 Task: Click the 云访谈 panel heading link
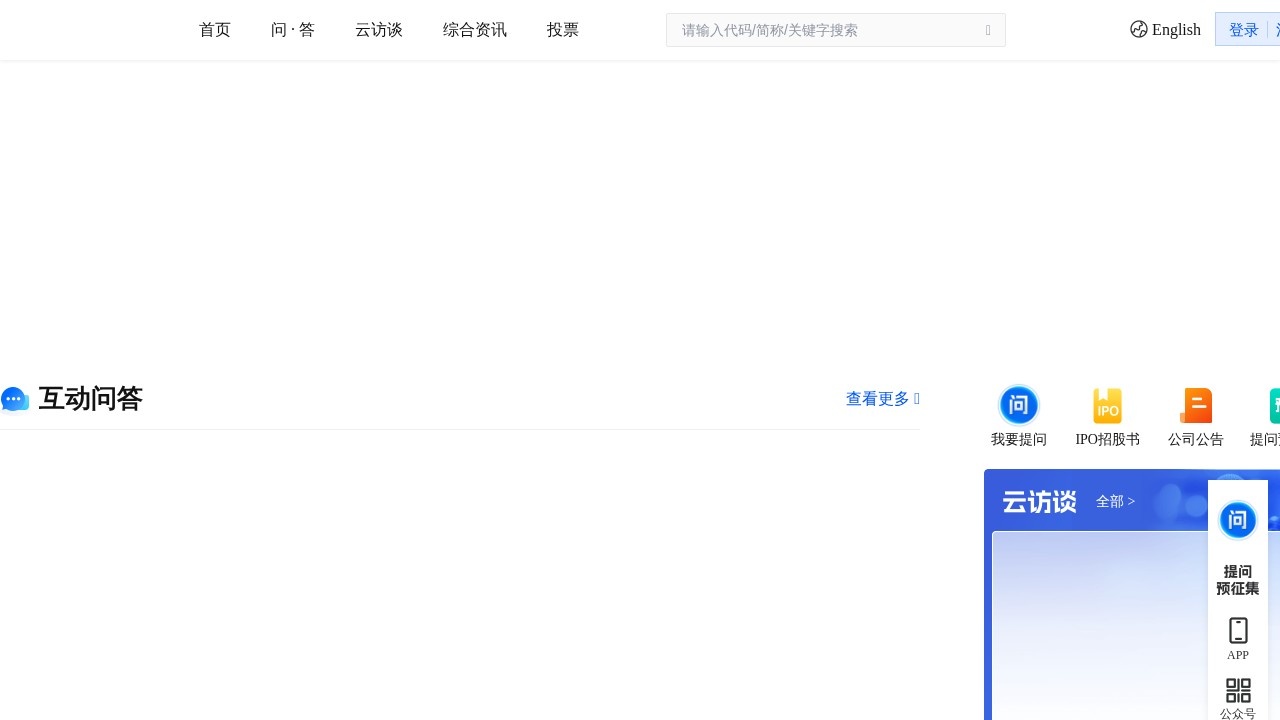1038,501
